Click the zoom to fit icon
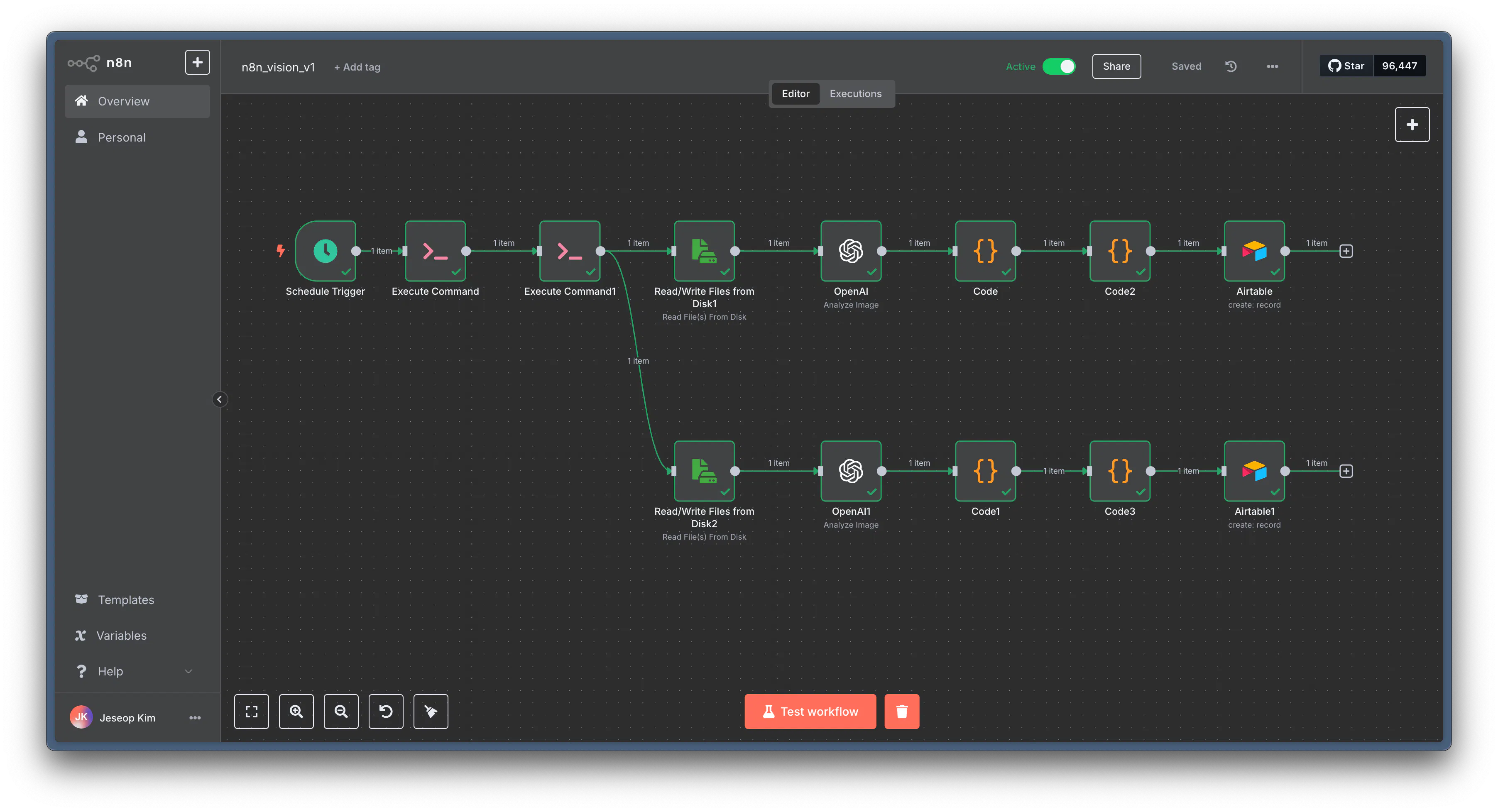This screenshot has height=812, width=1498. [251, 711]
